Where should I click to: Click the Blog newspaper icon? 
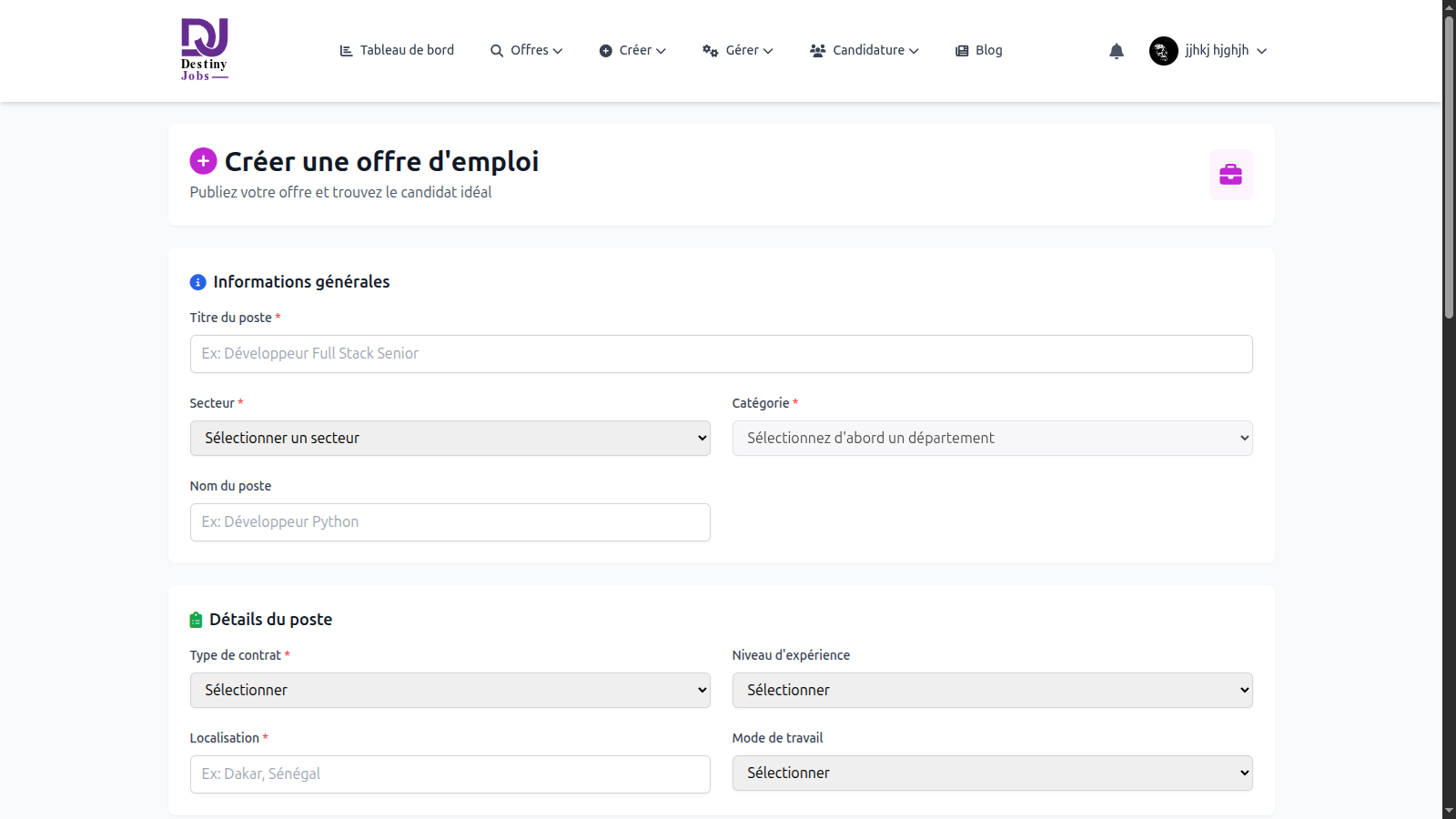point(962,51)
